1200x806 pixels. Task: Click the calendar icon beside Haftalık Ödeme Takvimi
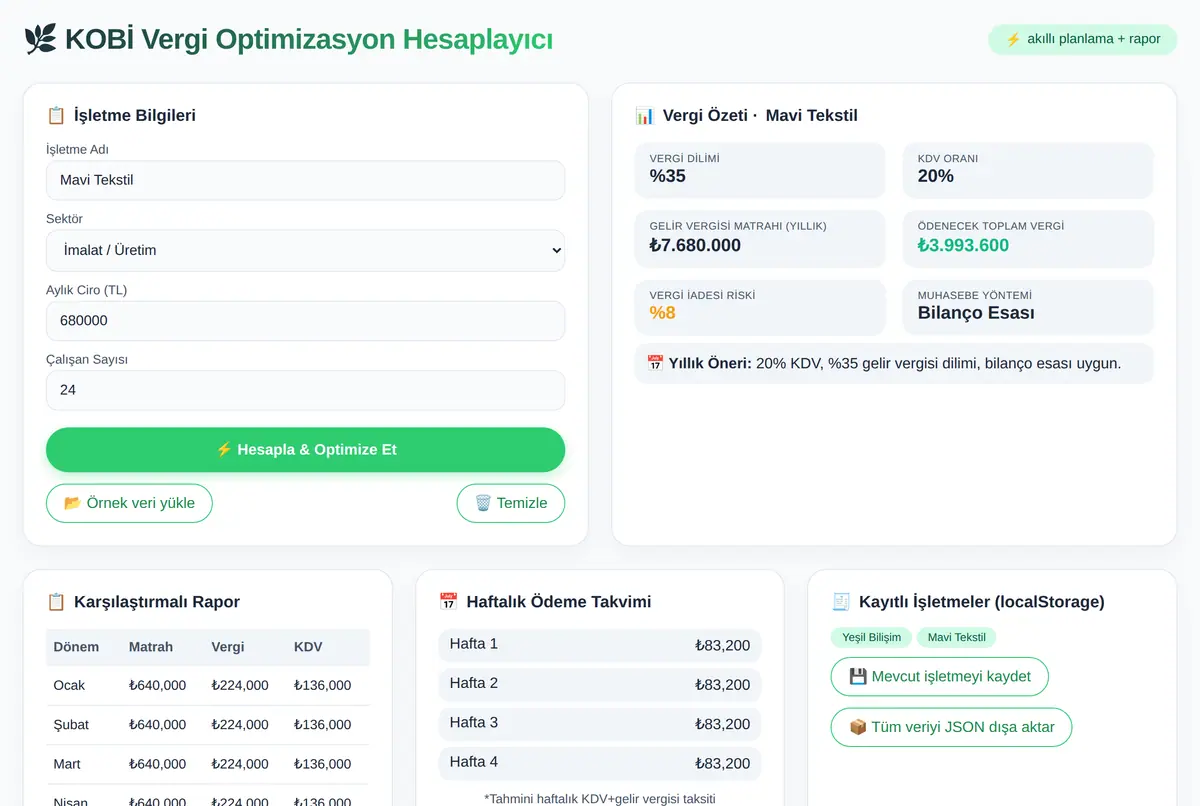point(448,602)
